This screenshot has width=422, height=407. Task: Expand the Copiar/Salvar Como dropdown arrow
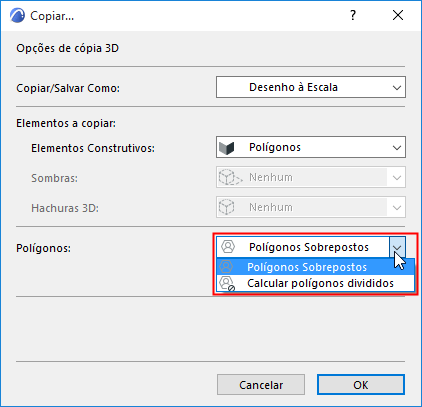pos(397,88)
